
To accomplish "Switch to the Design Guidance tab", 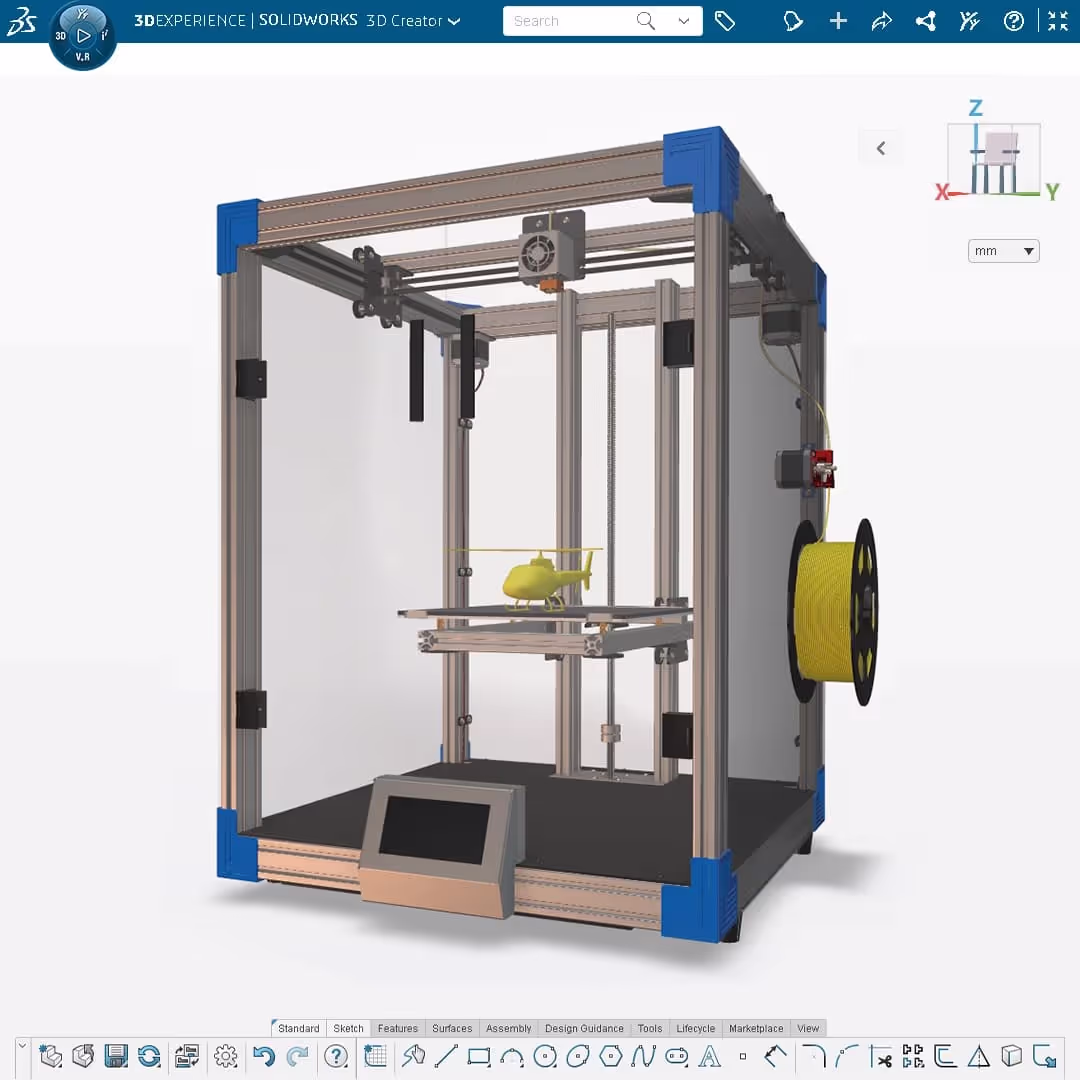I will coord(584,1028).
